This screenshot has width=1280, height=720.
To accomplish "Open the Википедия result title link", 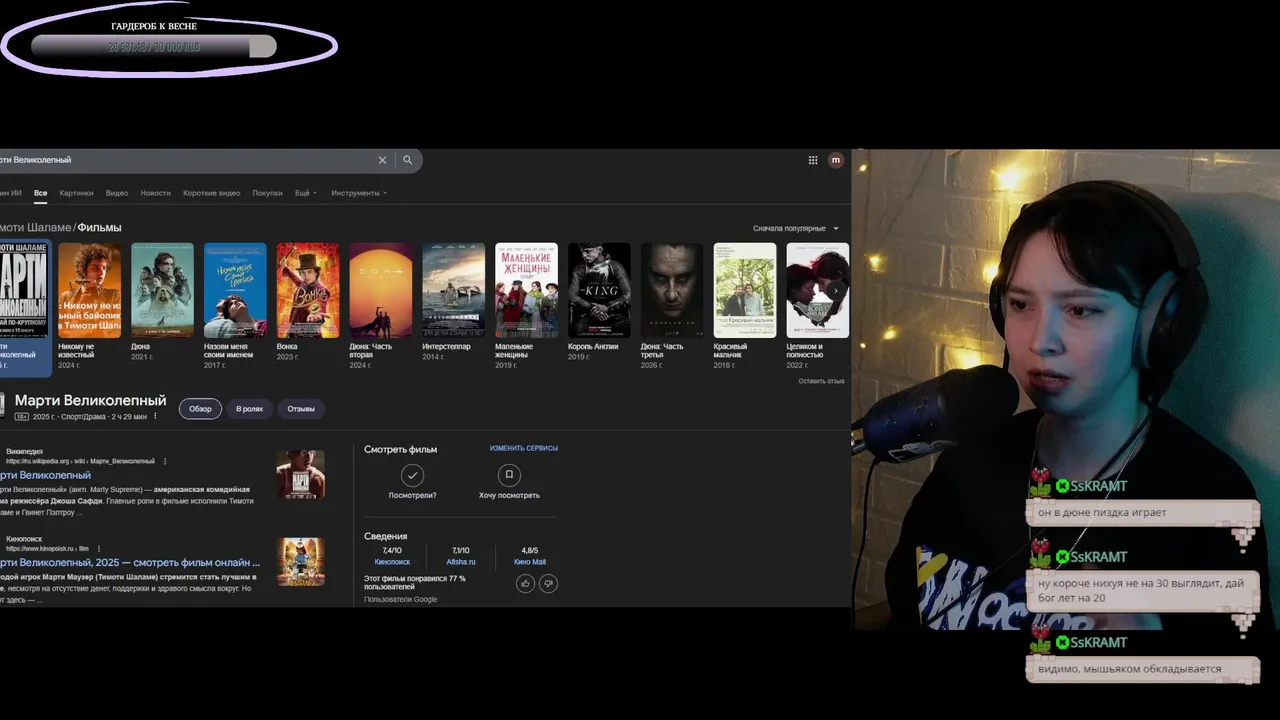I will [45, 475].
